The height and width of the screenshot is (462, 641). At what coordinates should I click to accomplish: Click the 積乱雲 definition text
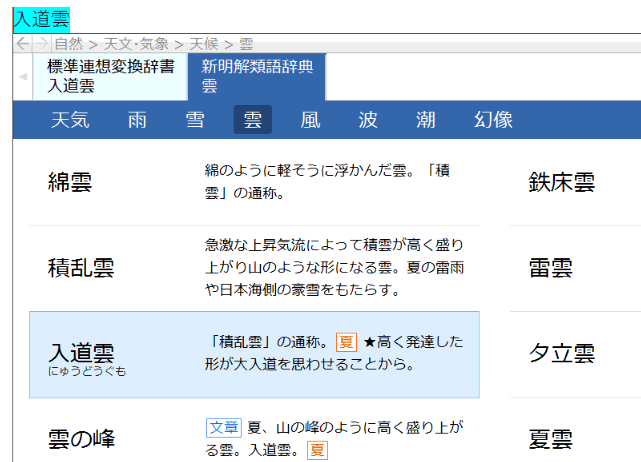334,267
